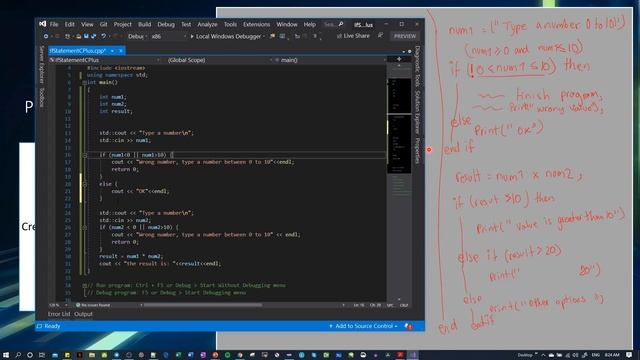
Task: Close the IfStatementCPlus.cpp tab
Action: (121, 51)
